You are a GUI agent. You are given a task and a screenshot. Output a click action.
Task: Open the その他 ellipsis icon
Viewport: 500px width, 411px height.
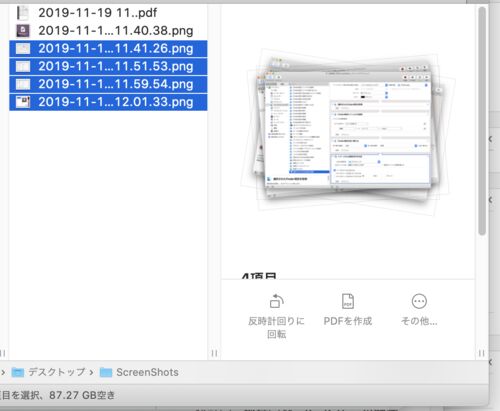(x=419, y=301)
